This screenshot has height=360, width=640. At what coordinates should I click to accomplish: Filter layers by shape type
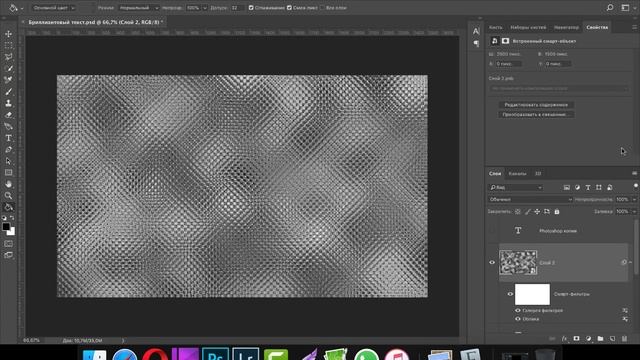coord(598,187)
